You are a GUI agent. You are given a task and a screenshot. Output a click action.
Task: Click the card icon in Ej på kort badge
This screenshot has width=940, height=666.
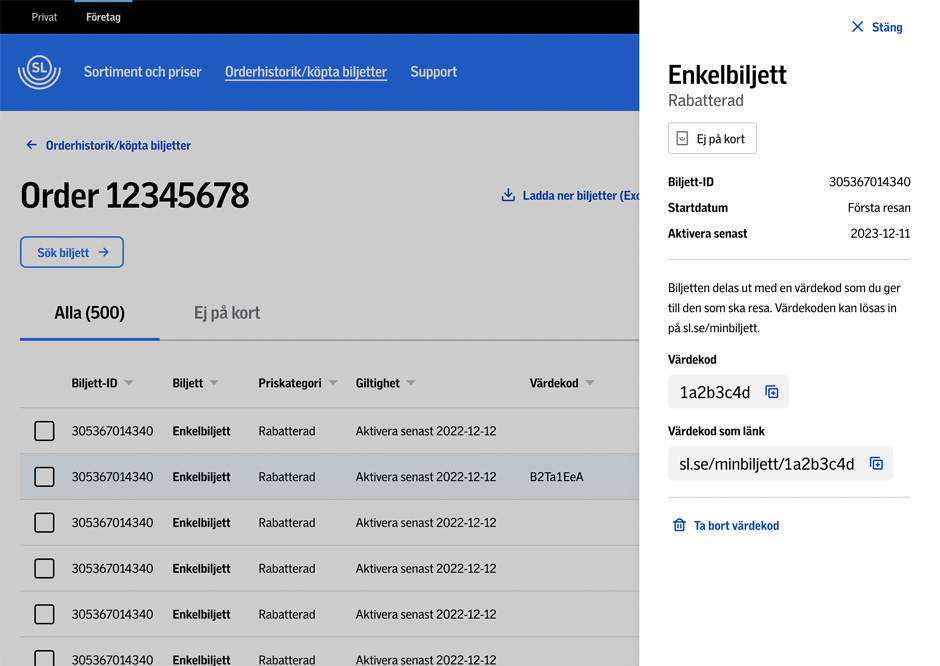(682, 138)
